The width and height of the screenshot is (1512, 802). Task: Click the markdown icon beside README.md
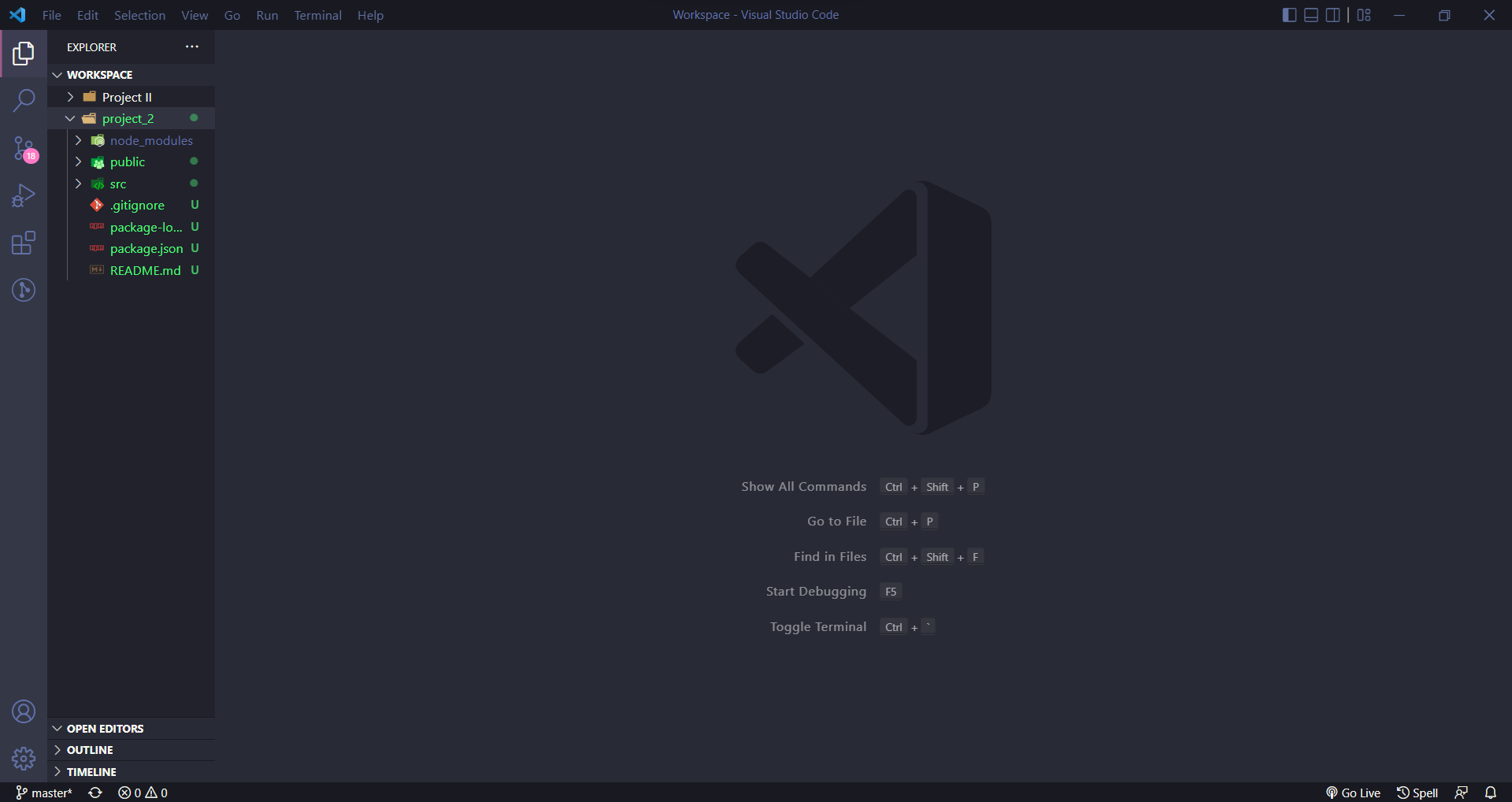coord(97,270)
